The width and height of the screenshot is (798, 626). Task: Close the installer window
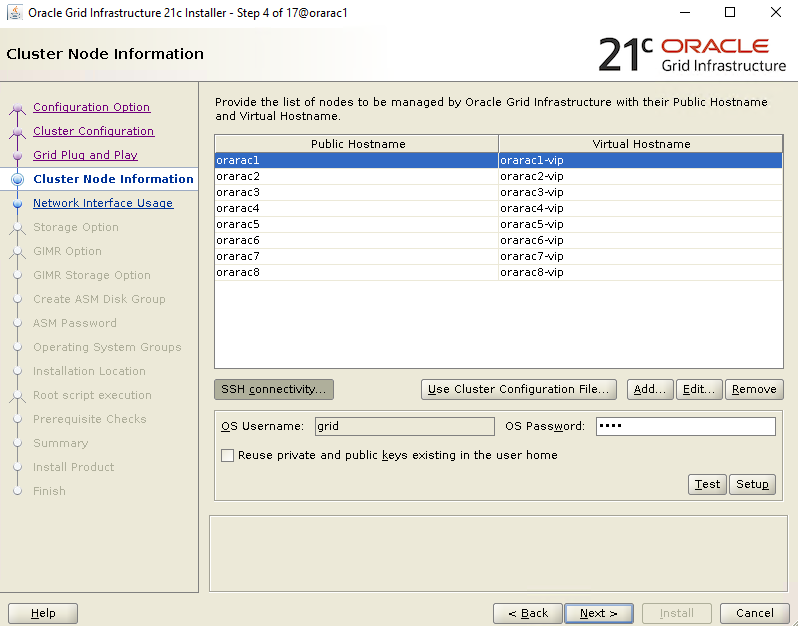tap(776, 12)
